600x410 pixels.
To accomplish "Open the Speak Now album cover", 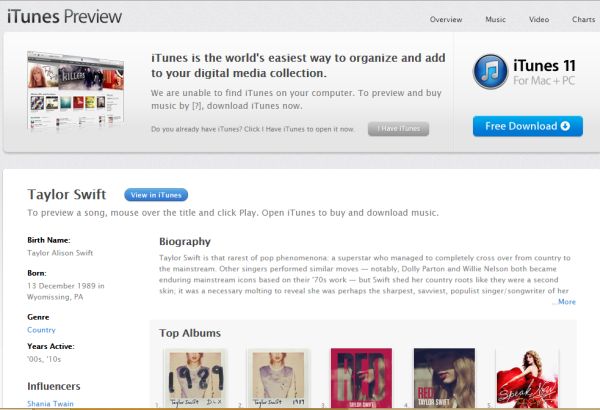I will (x=528, y=378).
